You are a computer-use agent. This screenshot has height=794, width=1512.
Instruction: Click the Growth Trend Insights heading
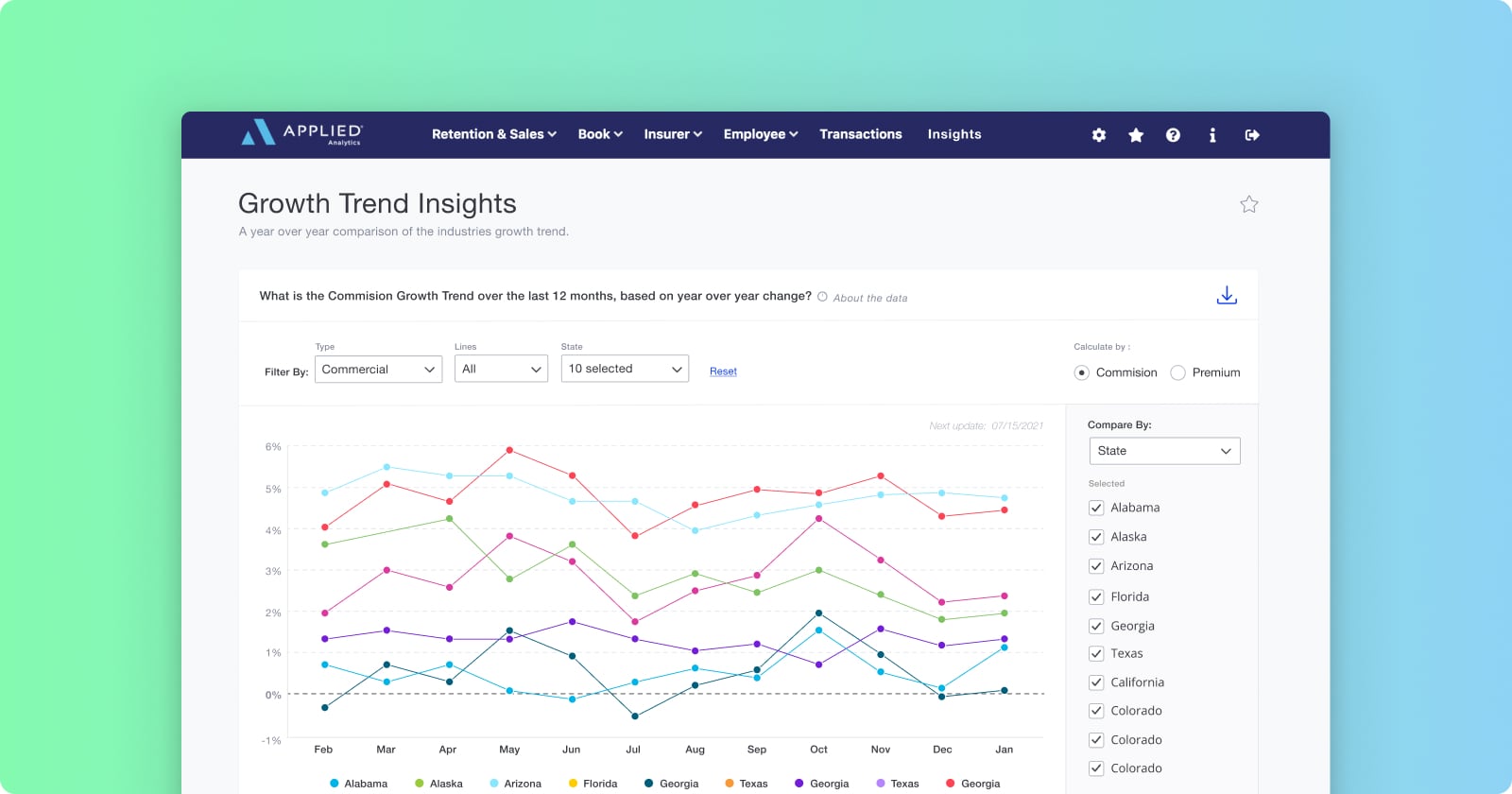point(377,204)
